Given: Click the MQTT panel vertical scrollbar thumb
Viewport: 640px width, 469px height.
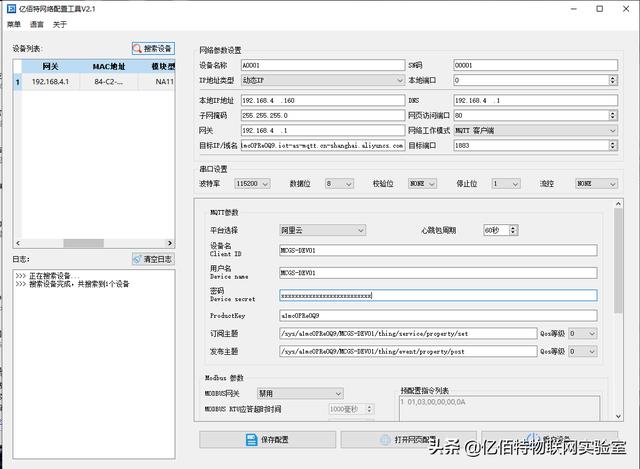Looking at the screenshot, I should tap(618, 260).
